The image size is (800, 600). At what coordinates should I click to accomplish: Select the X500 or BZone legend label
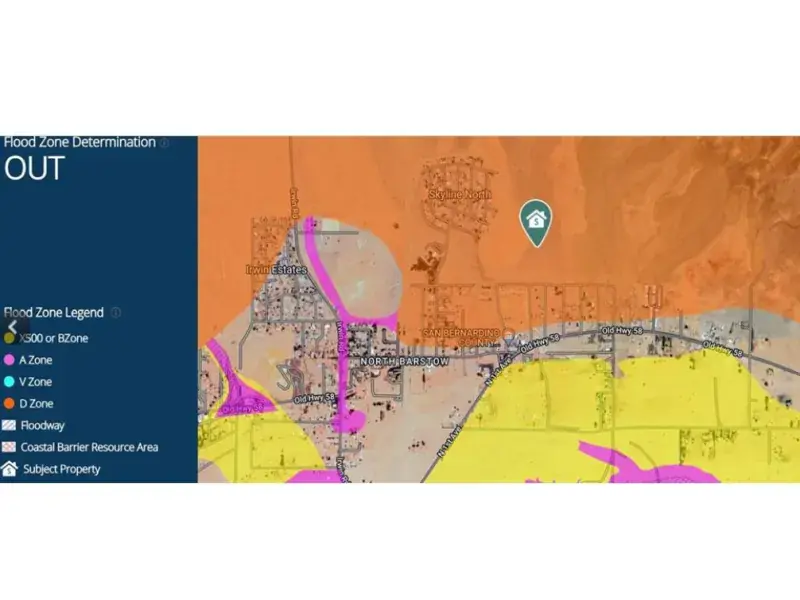point(54,338)
